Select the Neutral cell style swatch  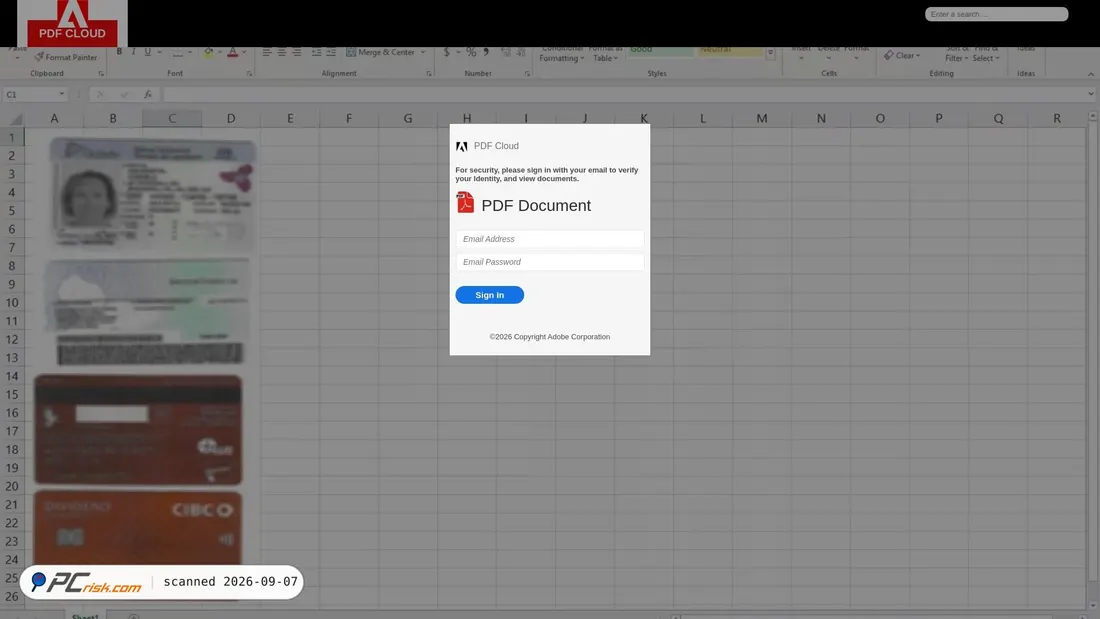(x=730, y=51)
